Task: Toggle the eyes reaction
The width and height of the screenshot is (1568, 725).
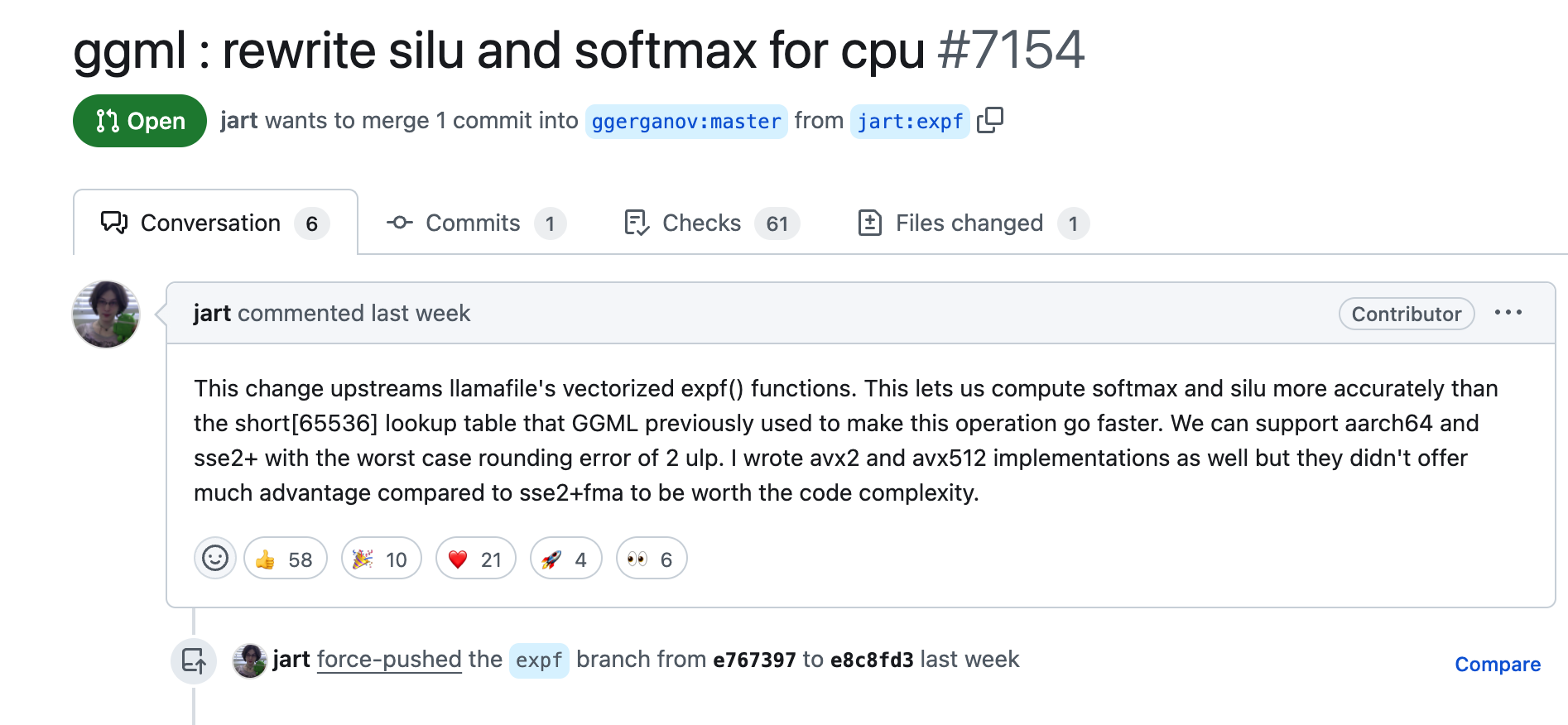Action: pos(652,559)
